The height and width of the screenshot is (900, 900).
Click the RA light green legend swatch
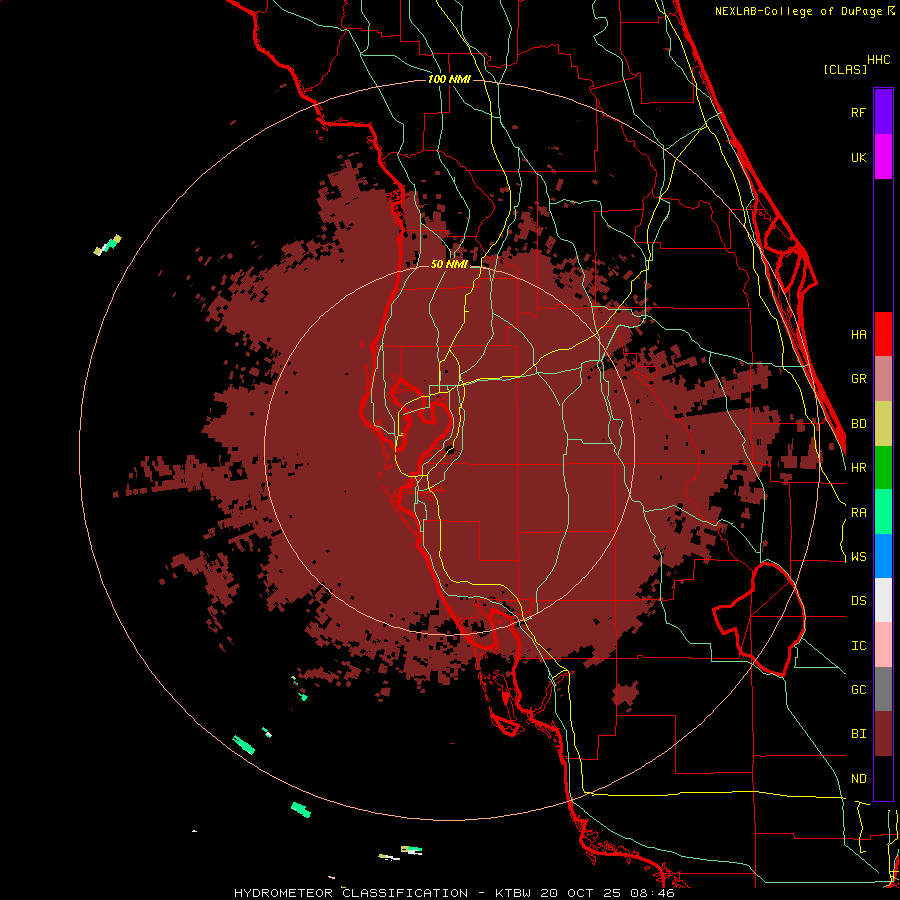pyautogui.click(x=883, y=512)
